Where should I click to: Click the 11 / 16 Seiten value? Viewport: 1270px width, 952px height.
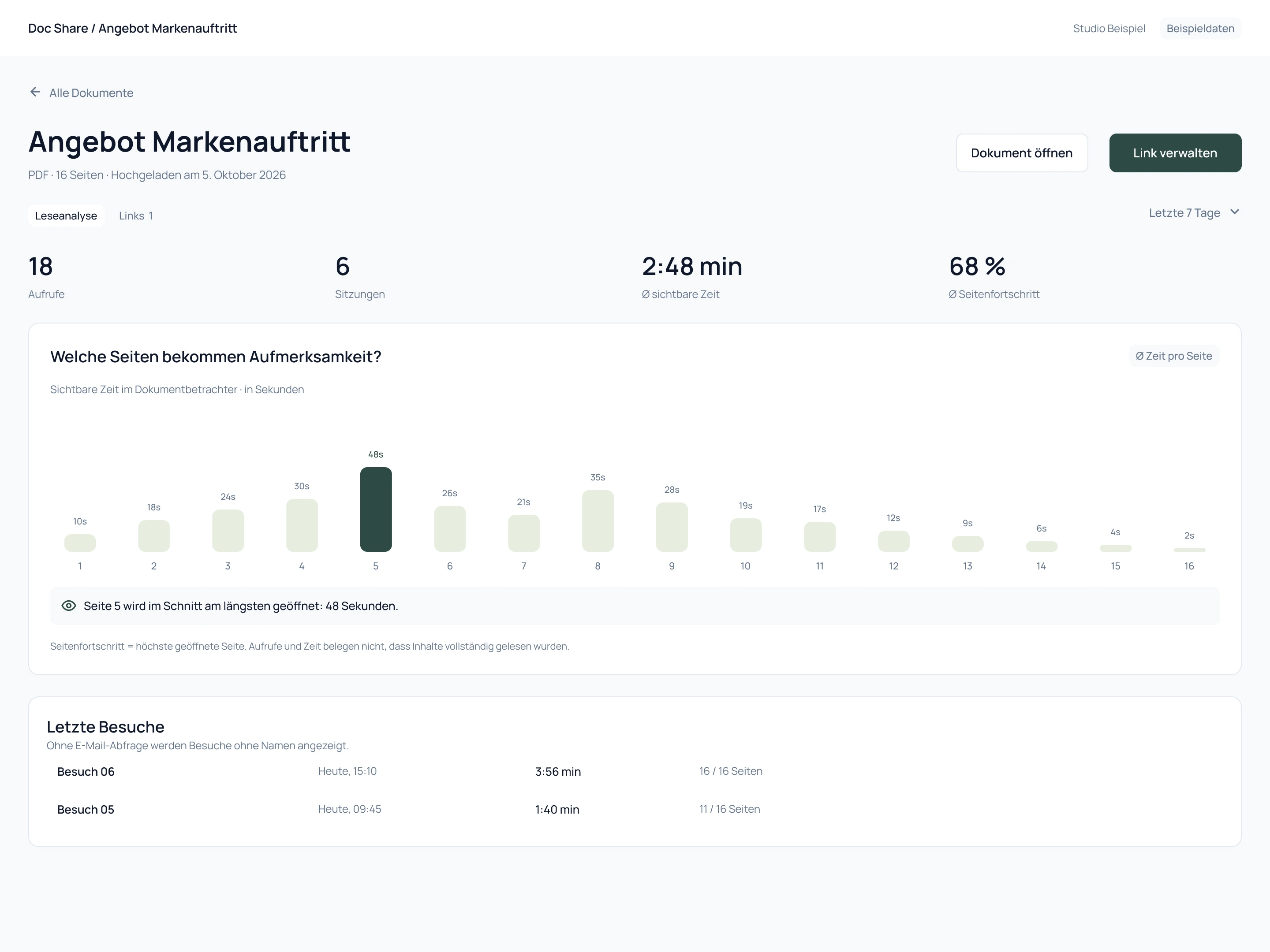click(x=729, y=809)
